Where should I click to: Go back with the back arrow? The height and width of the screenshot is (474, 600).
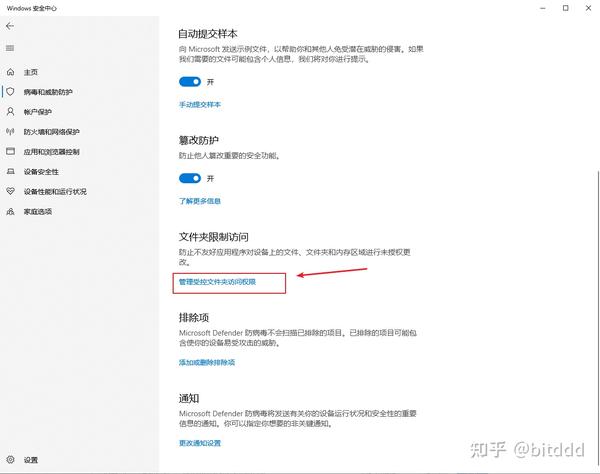[10, 26]
